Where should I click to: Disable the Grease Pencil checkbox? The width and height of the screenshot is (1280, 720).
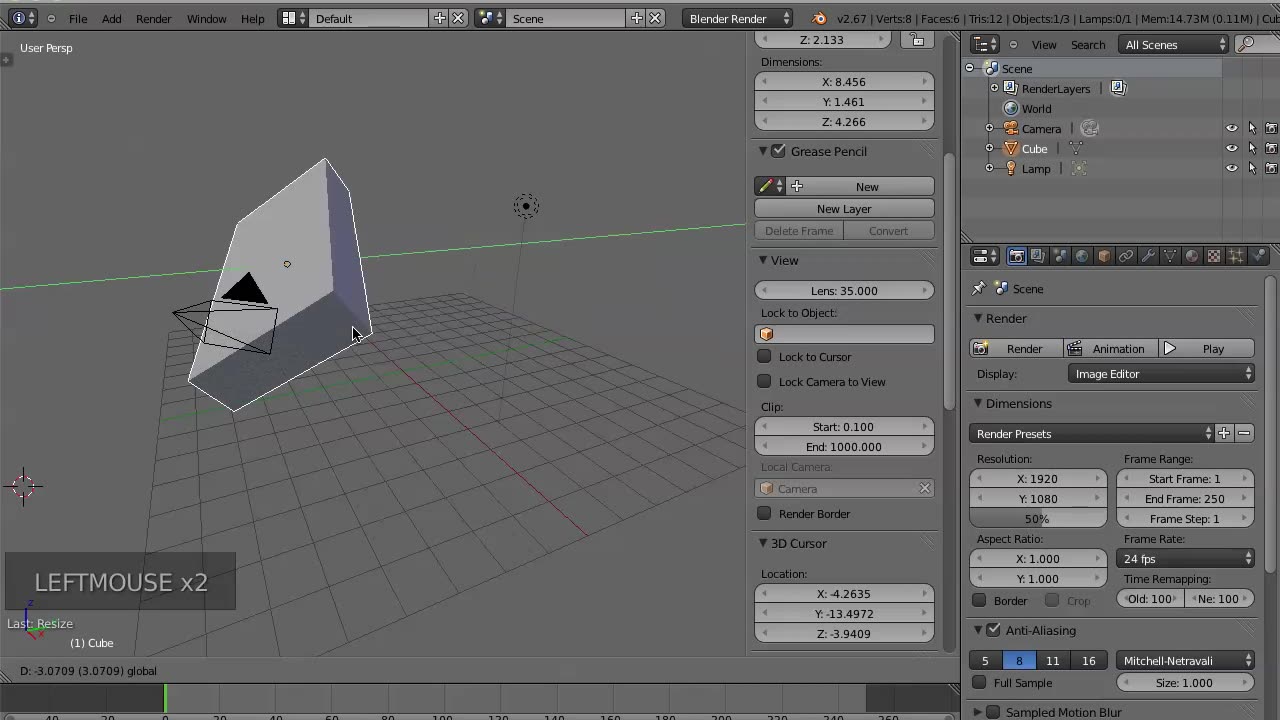(x=779, y=151)
